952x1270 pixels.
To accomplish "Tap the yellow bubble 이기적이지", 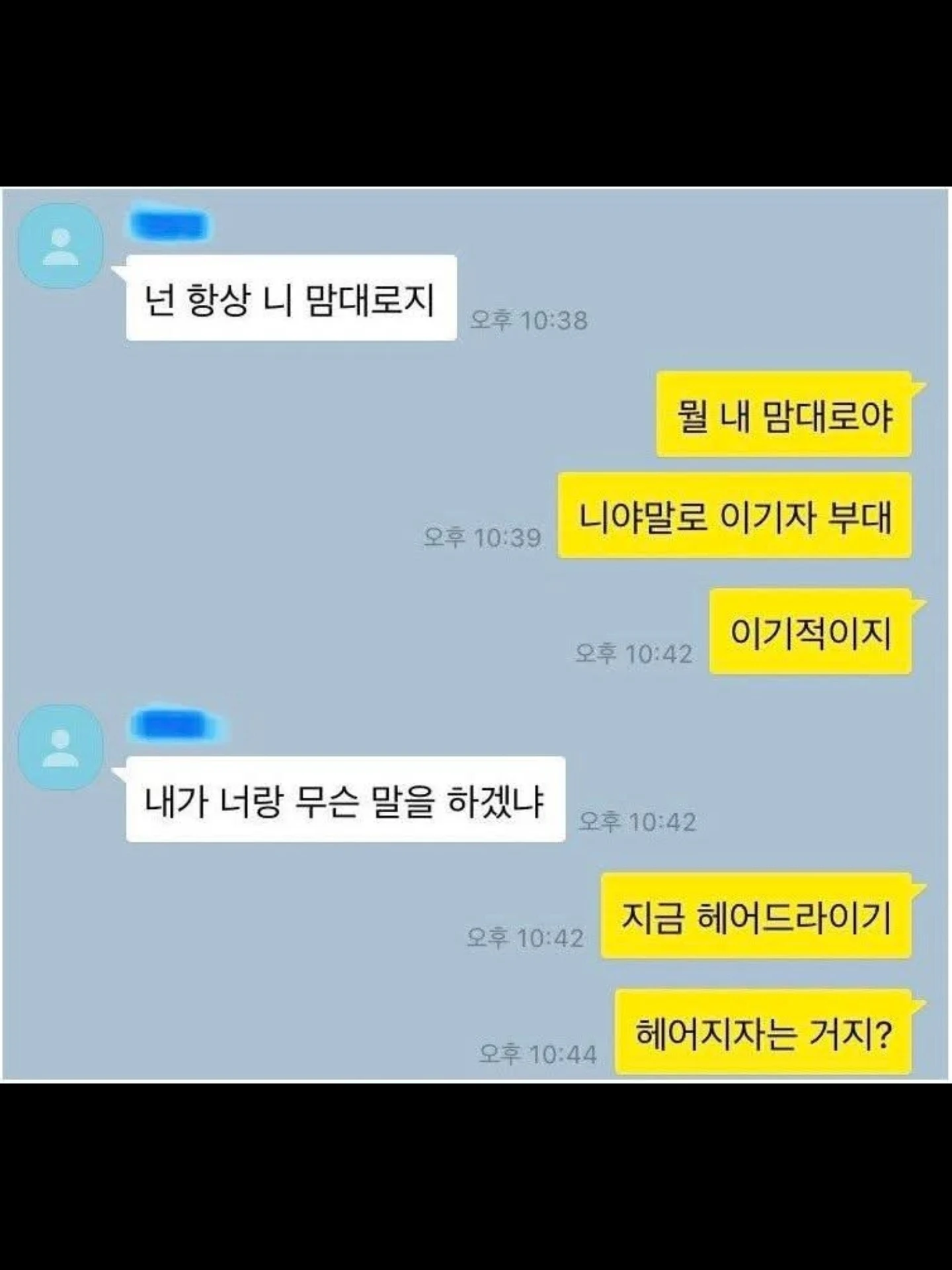I will 811,632.
